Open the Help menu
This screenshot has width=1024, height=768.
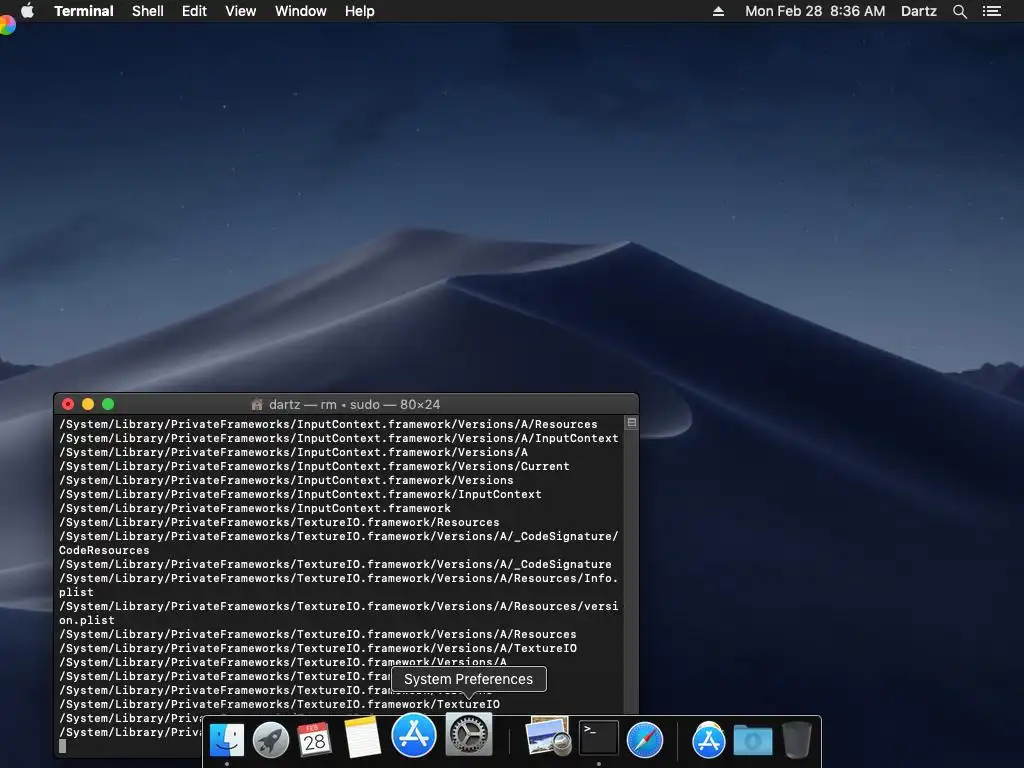pos(360,11)
